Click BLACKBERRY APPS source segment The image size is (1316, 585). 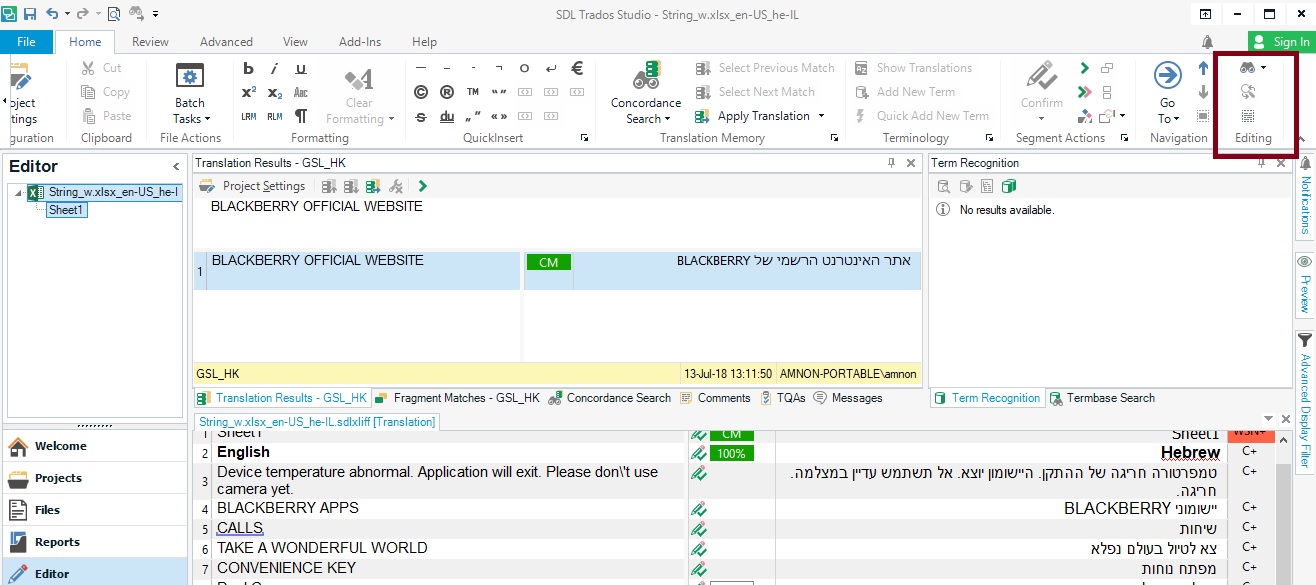[x=288, y=508]
